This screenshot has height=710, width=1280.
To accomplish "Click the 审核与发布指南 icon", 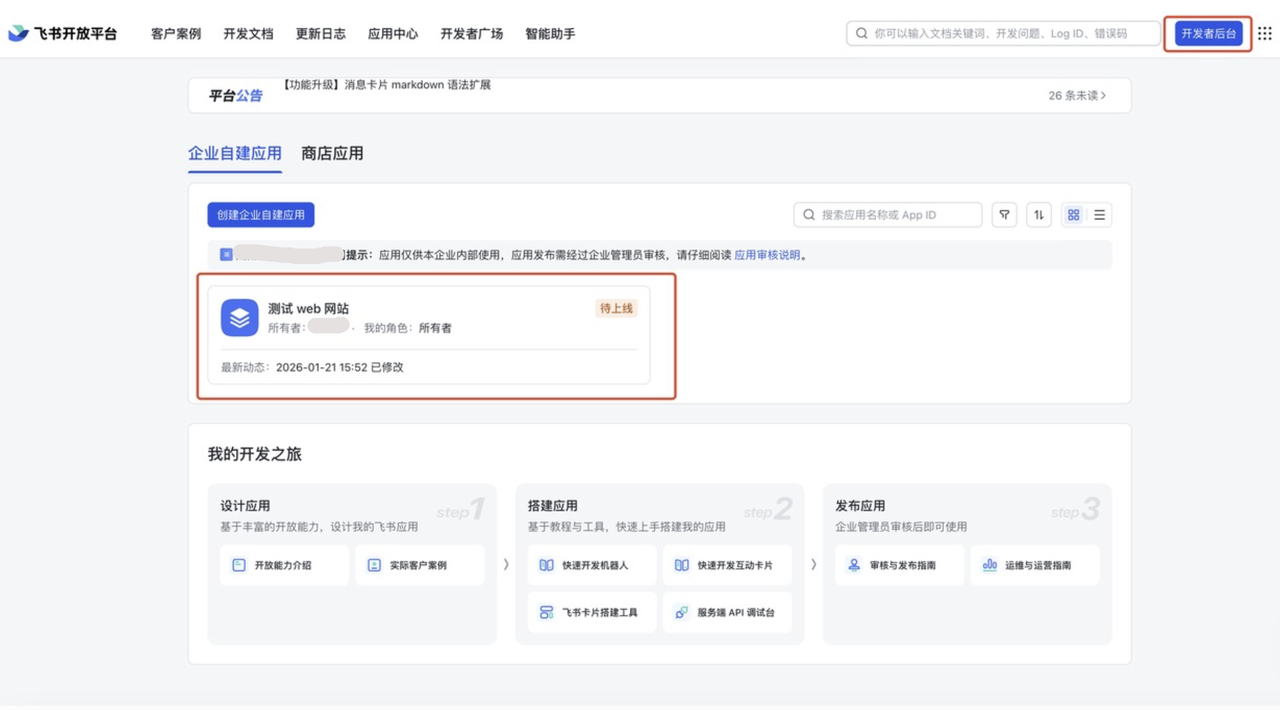I will click(854, 565).
